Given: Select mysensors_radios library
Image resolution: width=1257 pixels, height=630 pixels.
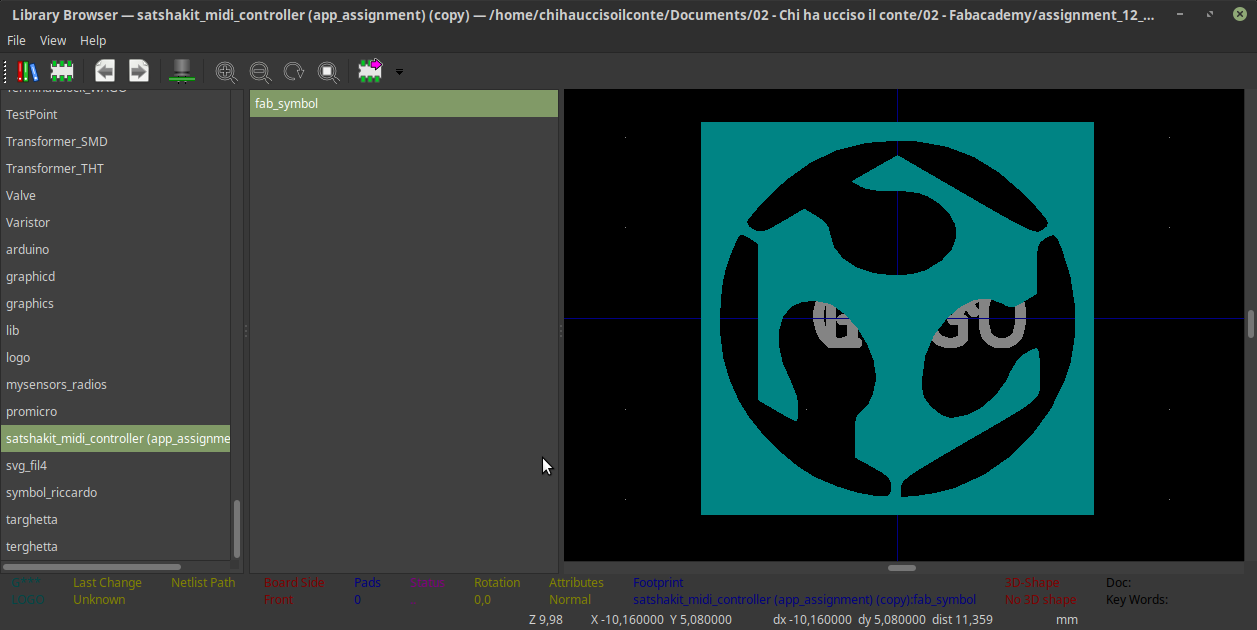Looking at the screenshot, I should 115,385.
